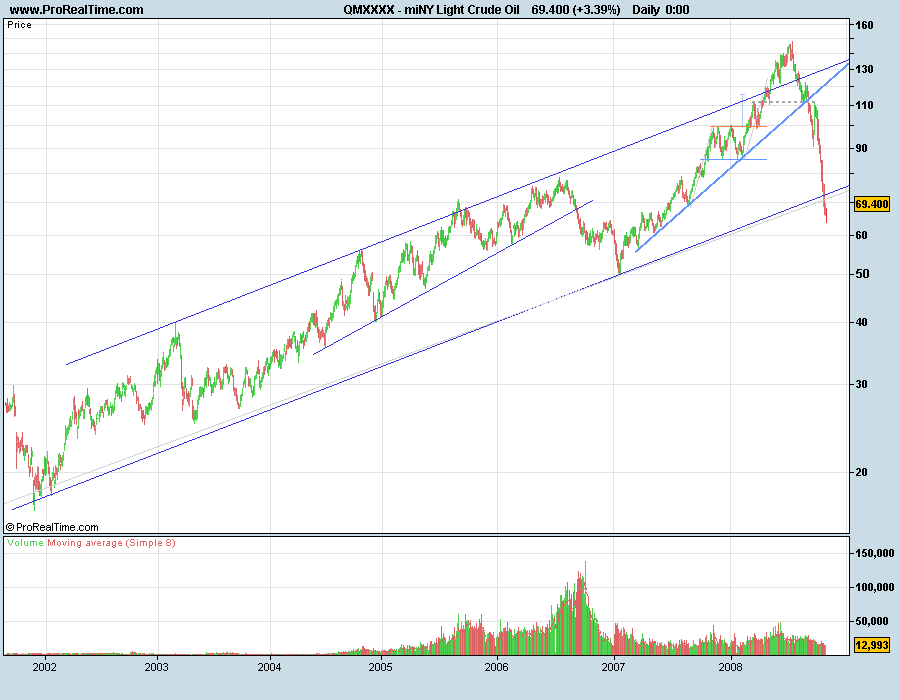Click the 2003 year label on time axis
The width and height of the screenshot is (900, 700).
pyautogui.click(x=157, y=667)
